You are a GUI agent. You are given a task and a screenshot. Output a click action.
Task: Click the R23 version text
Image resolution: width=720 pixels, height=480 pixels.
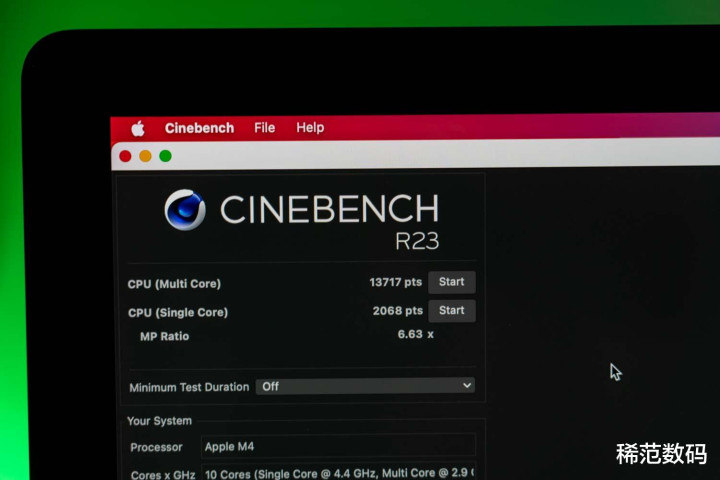click(x=417, y=241)
